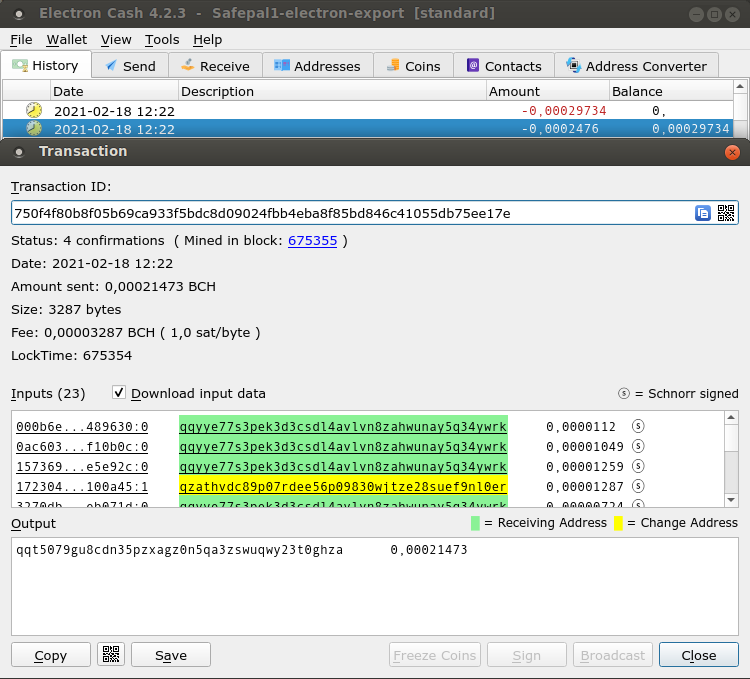Viewport: 750px width, 679px height.
Task: Click the Addresses tab icon
Action: click(282, 65)
